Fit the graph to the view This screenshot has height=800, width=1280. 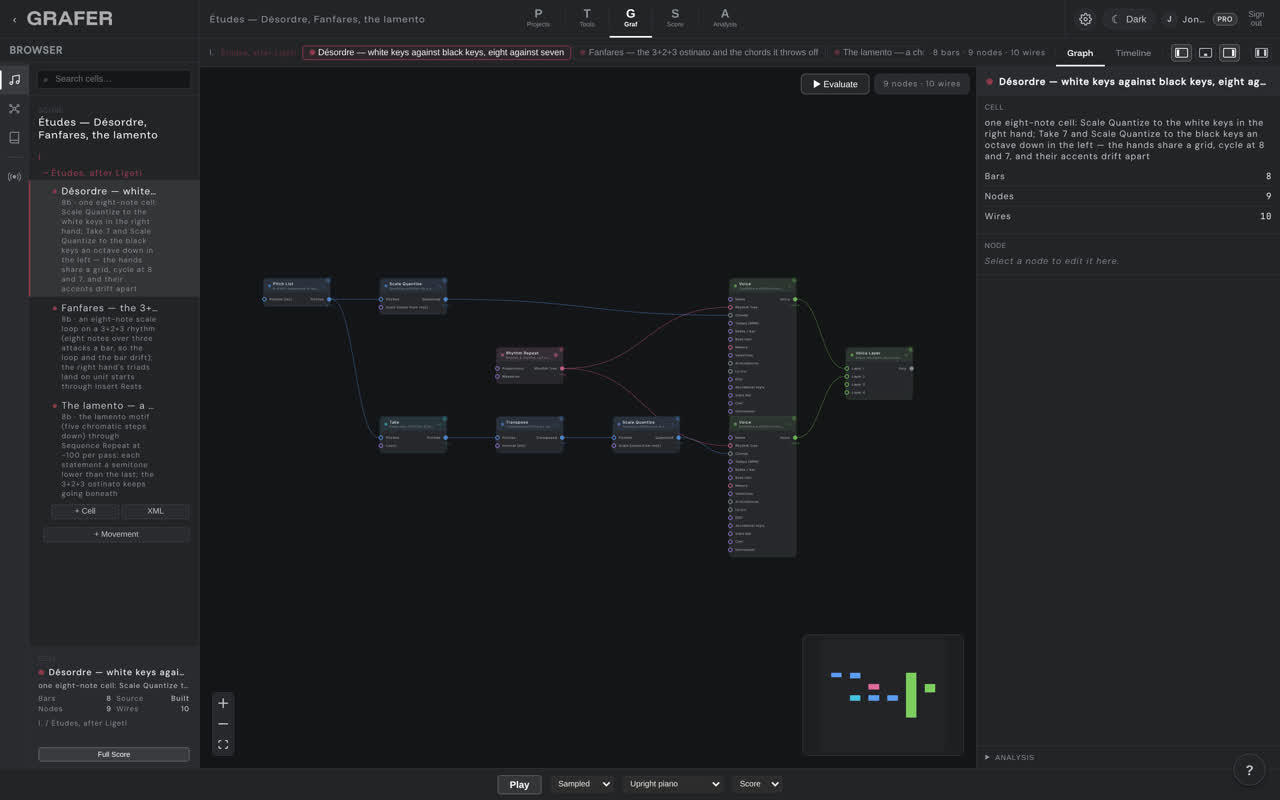[x=223, y=745]
